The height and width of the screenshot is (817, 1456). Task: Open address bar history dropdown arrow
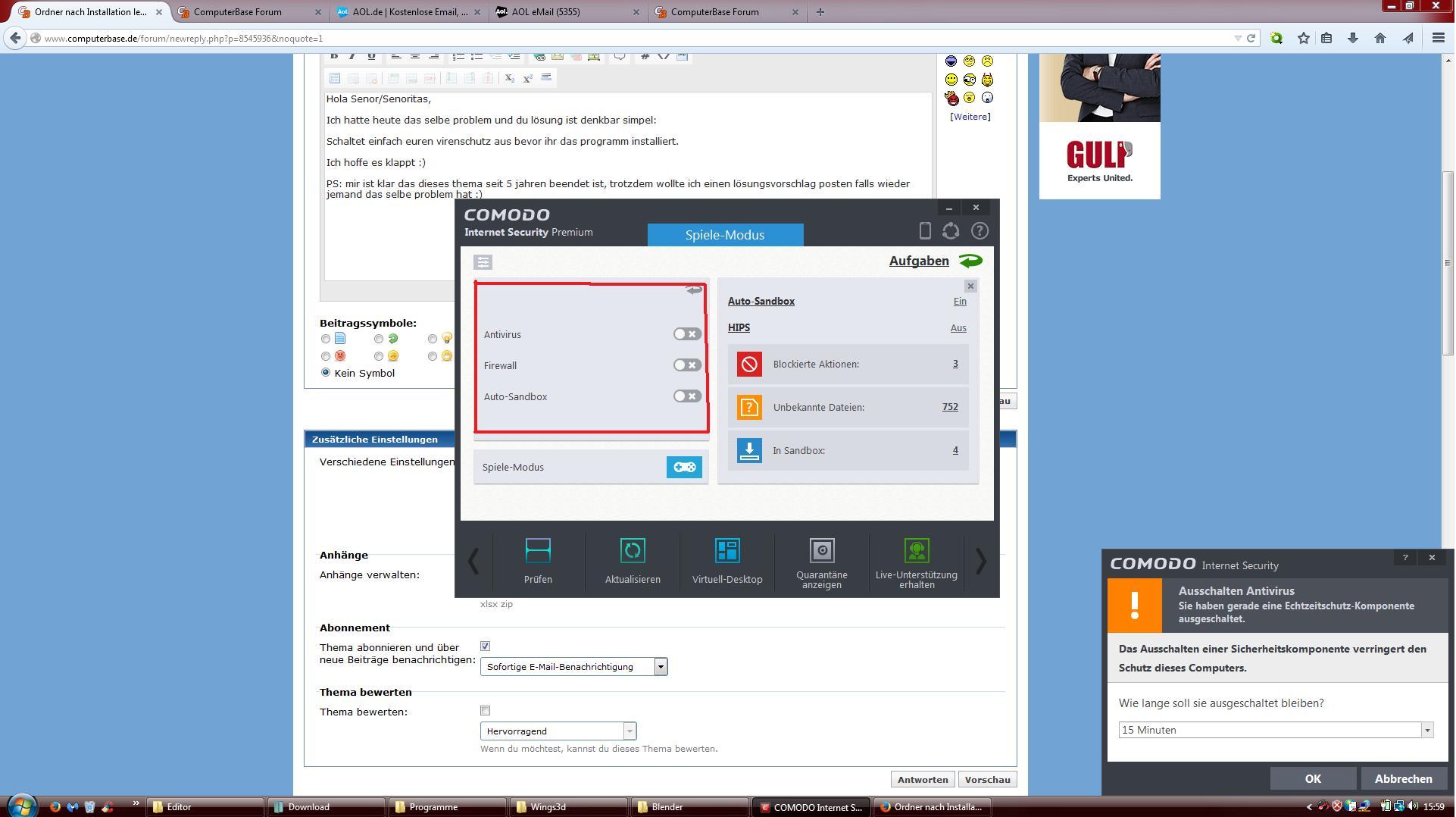(1238, 38)
